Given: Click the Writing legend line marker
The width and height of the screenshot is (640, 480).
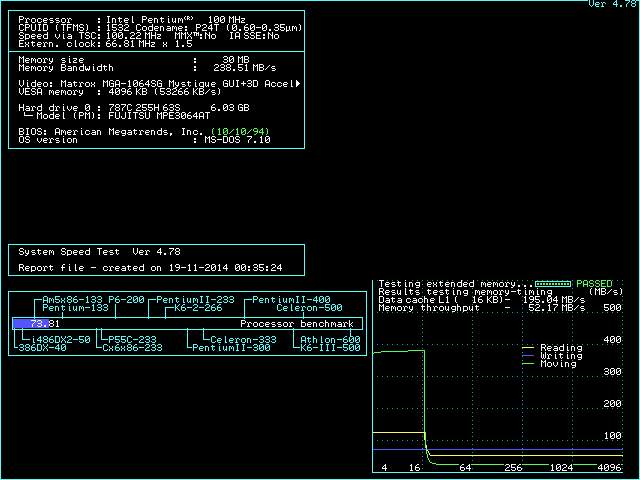Looking at the screenshot, I should (528, 356).
